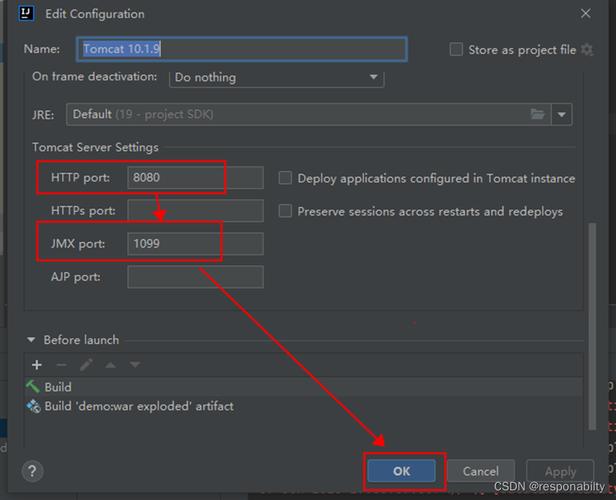Screen dimensions: 616x500
Task: Click the artifact icon for demo:war exploded
Action: 33,406
